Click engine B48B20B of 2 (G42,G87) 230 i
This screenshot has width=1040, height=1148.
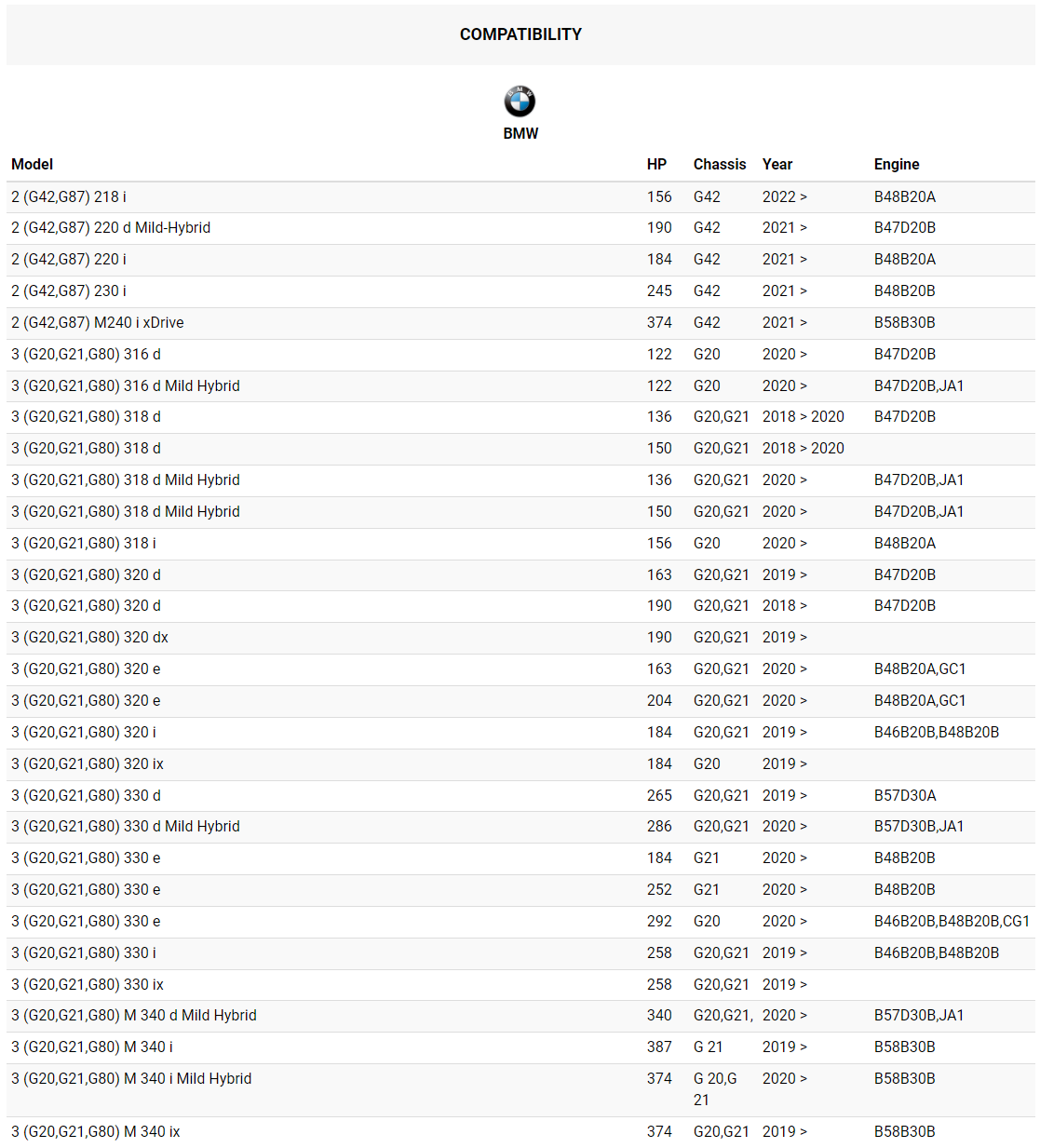905,290
